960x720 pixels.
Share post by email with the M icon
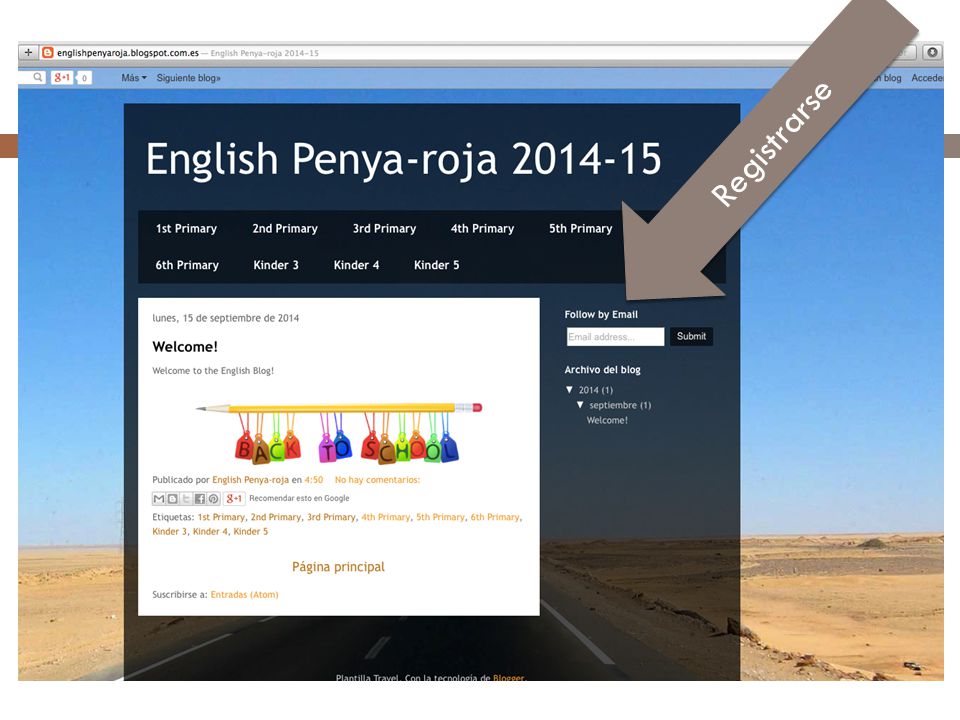(x=159, y=498)
